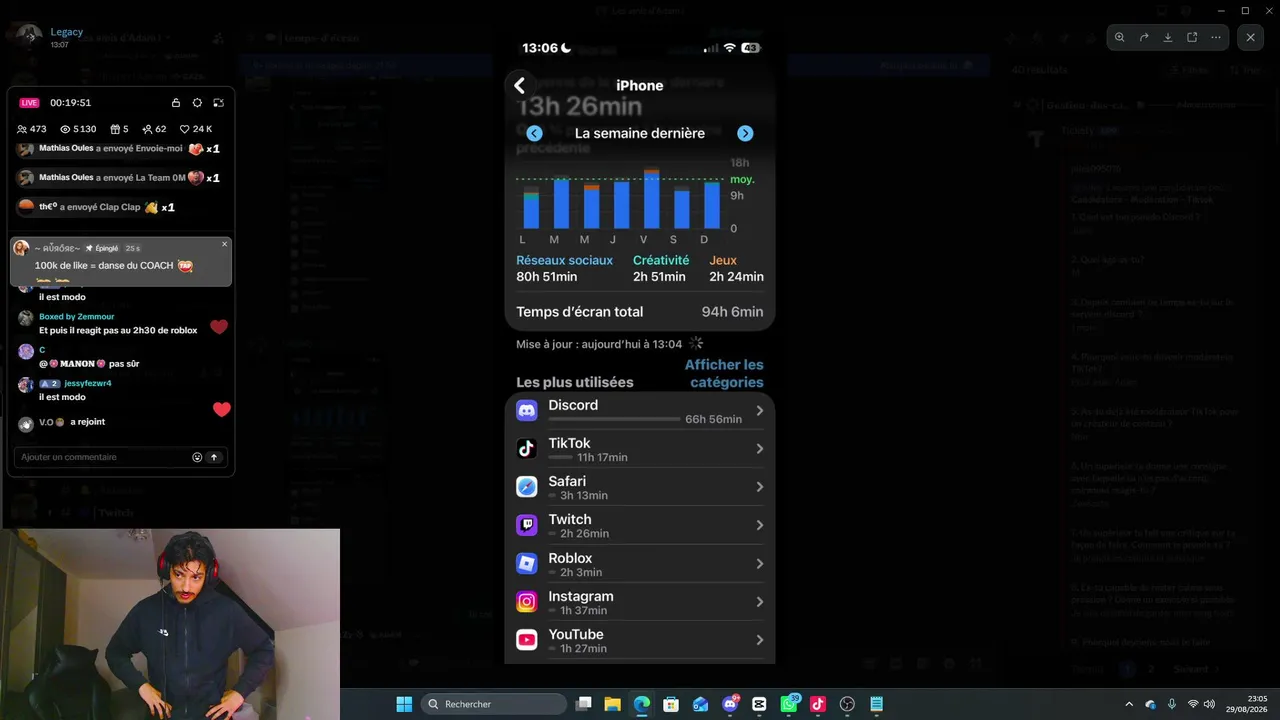Click the Discord app icon in the list
1280x720 pixels.
[527, 410]
